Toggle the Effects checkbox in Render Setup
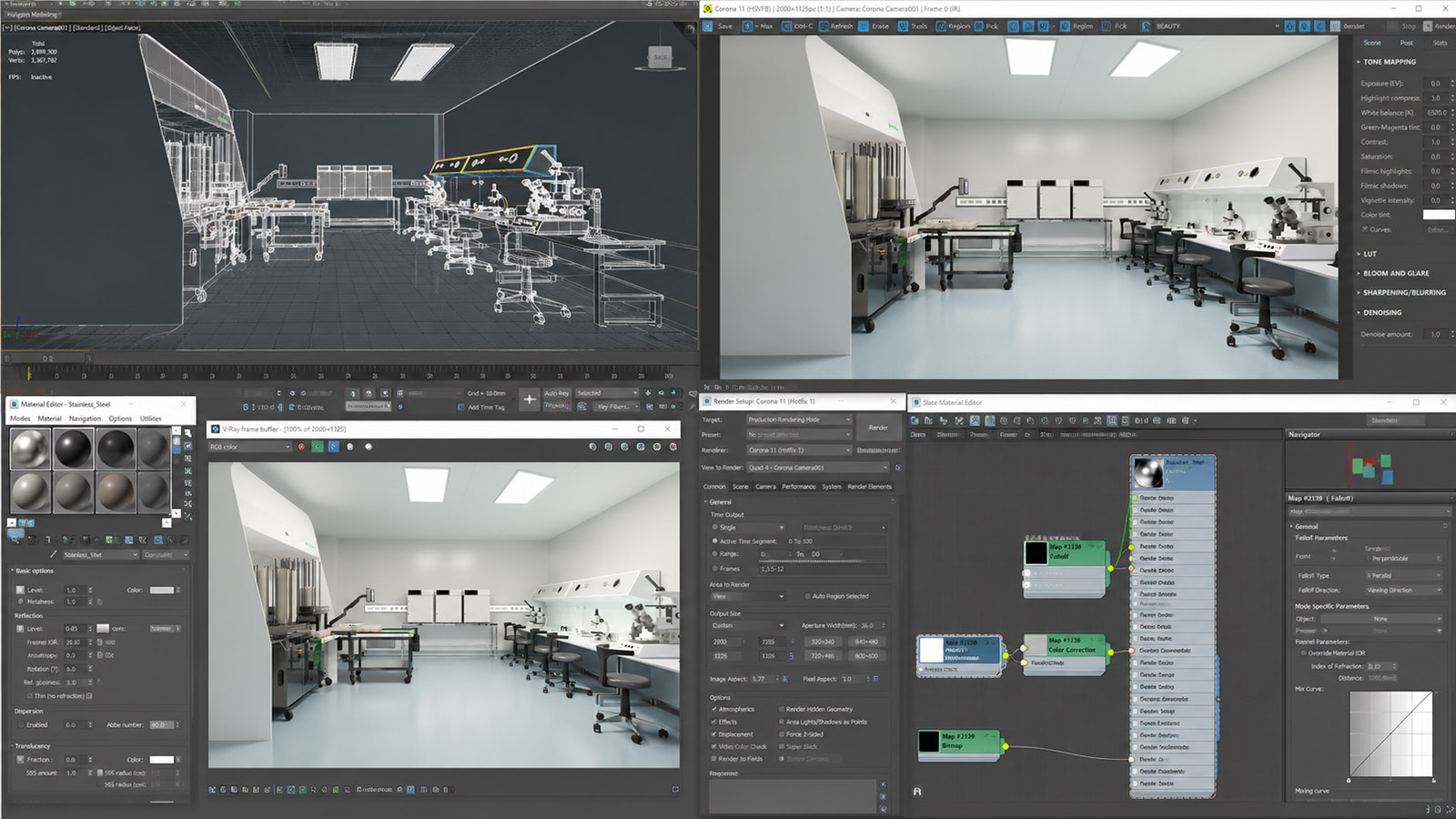This screenshot has height=819, width=1456. (714, 722)
